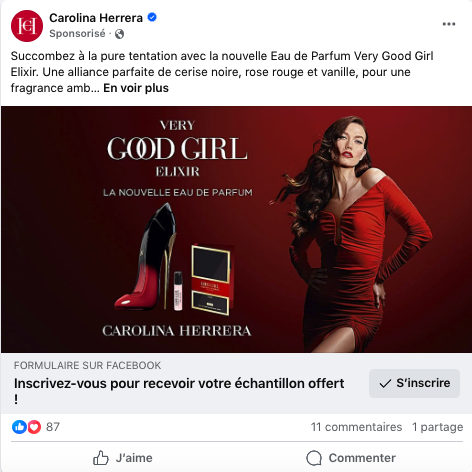Click the Commenter button

click(x=351, y=458)
